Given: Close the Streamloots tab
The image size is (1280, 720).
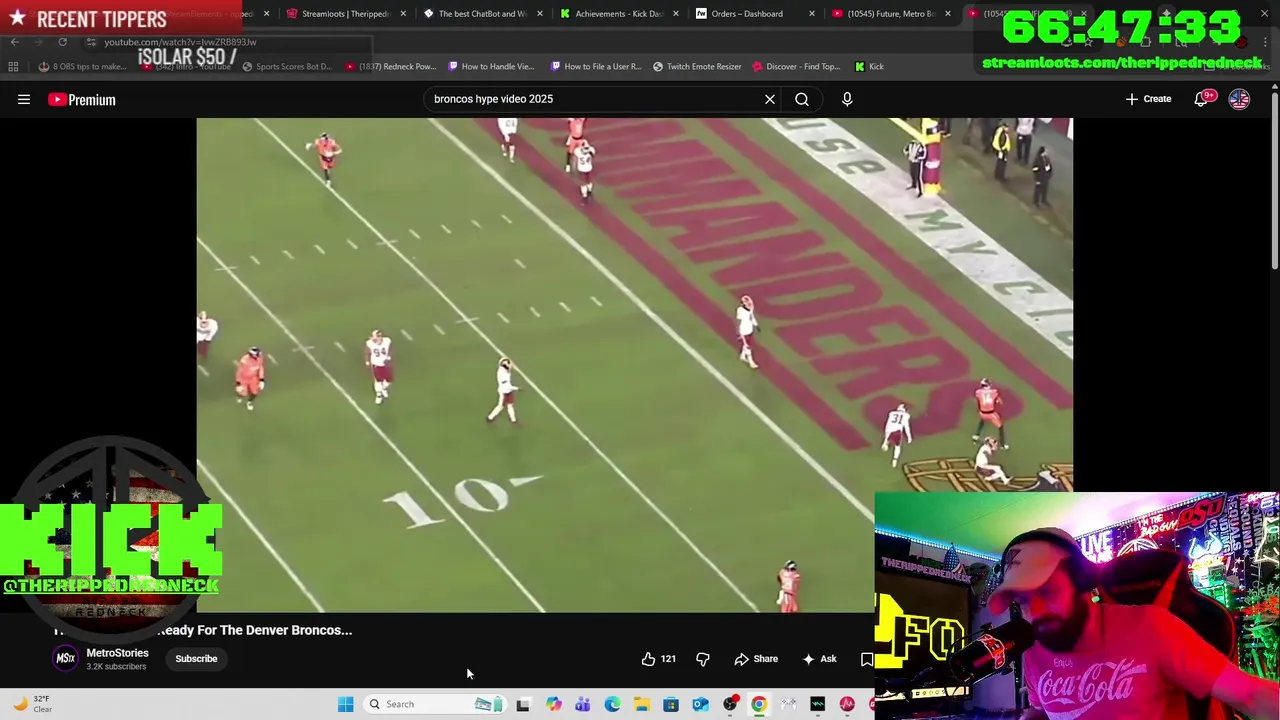Looking at the screenshot, I should pos(403,14).
